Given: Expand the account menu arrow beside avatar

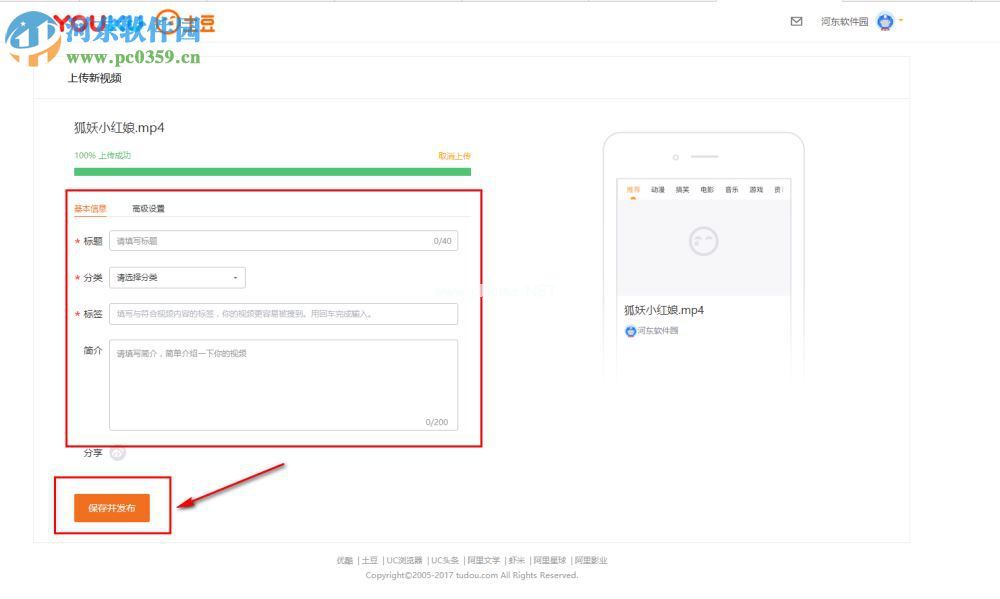Looking at the screenshot, I should [x=901, y=20].
